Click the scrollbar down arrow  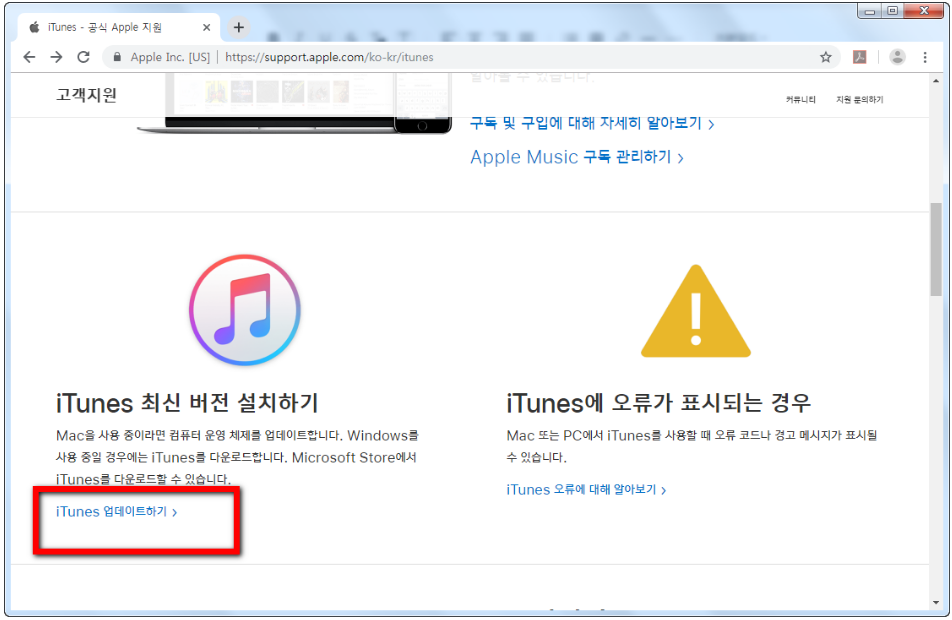pyautogui.click(x=936, y=602)
